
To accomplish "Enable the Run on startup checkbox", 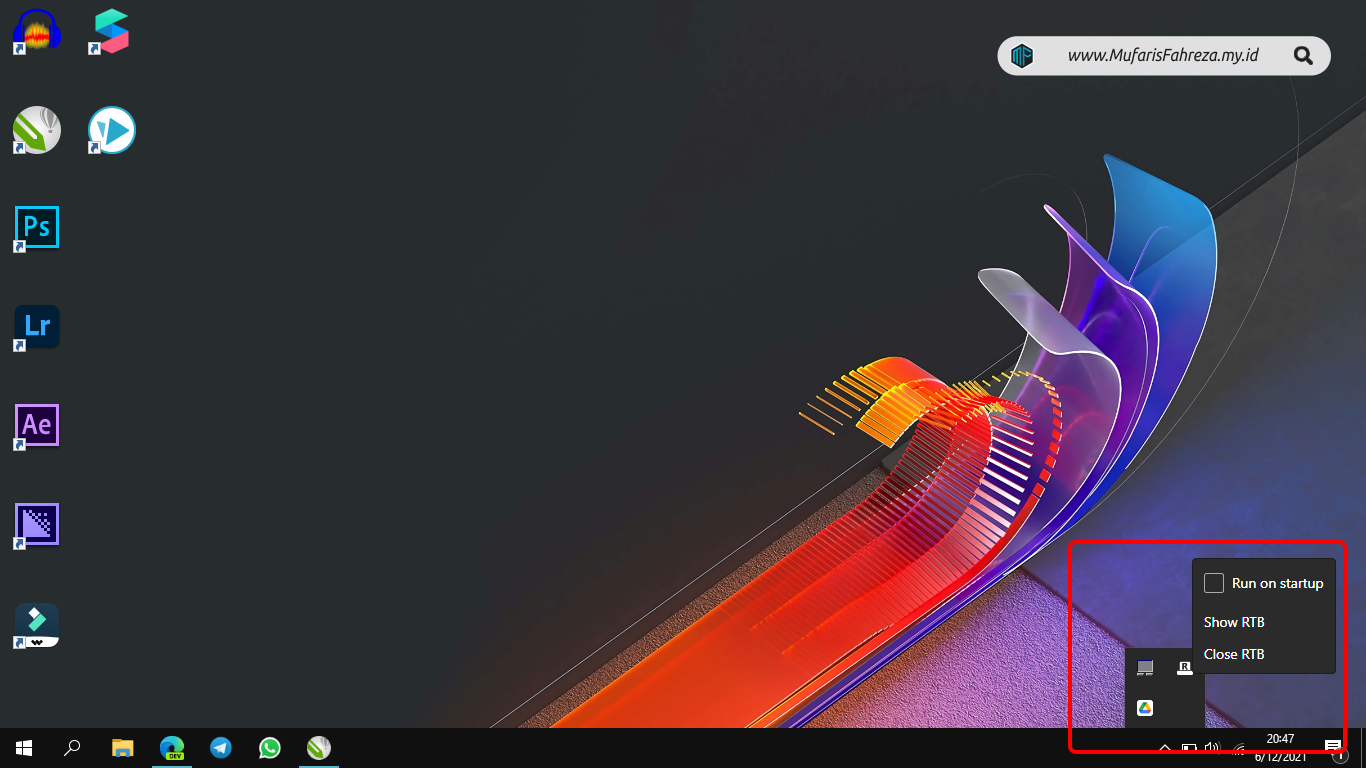I will coord(1214,582).
